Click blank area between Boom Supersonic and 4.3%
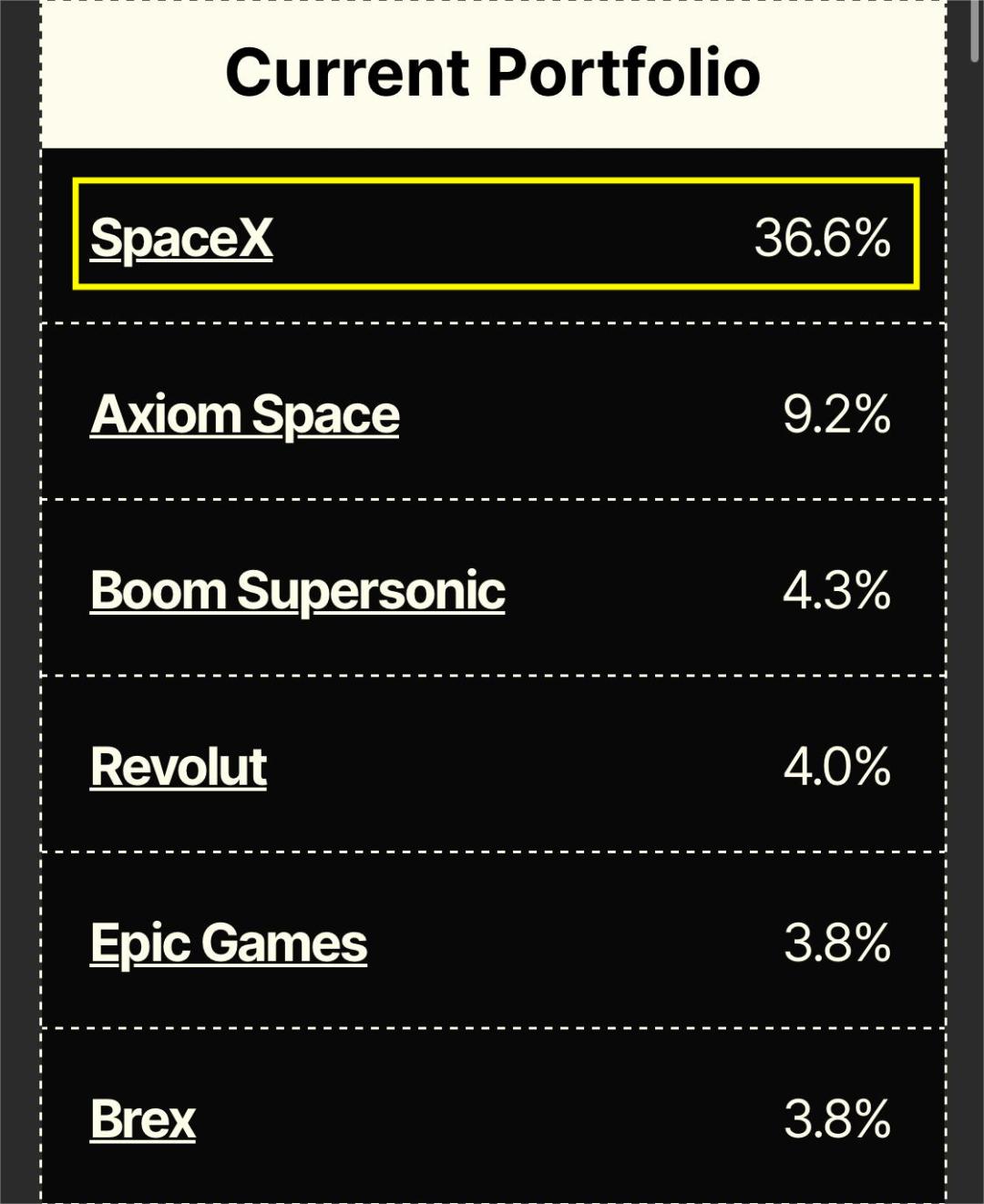 [644, 591]
